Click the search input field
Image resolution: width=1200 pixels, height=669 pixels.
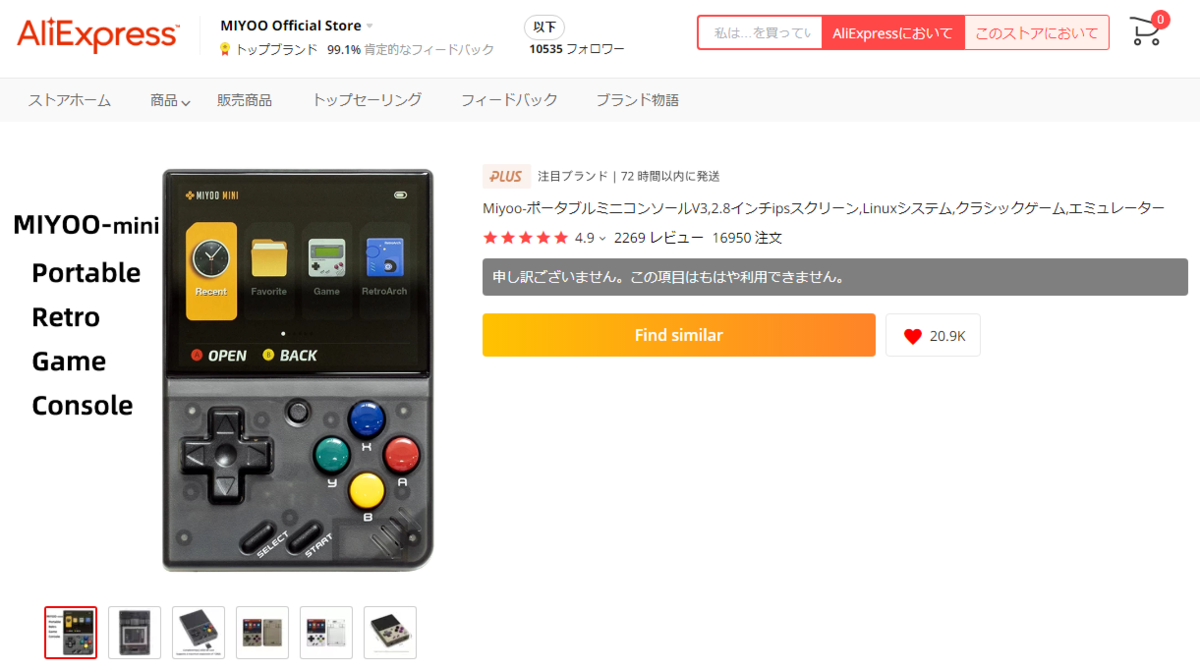point(761,33)
